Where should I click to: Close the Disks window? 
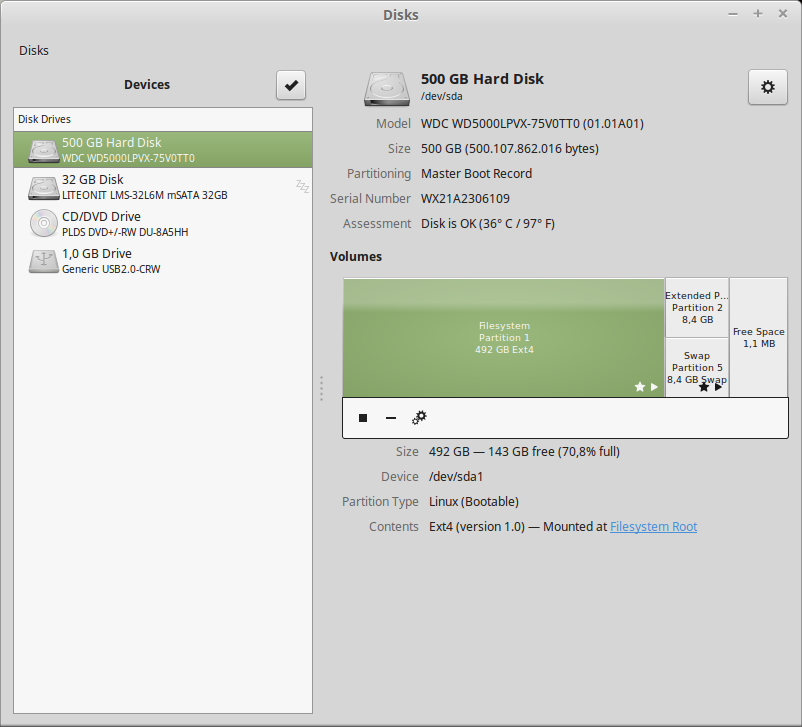[x=783, y=14]
